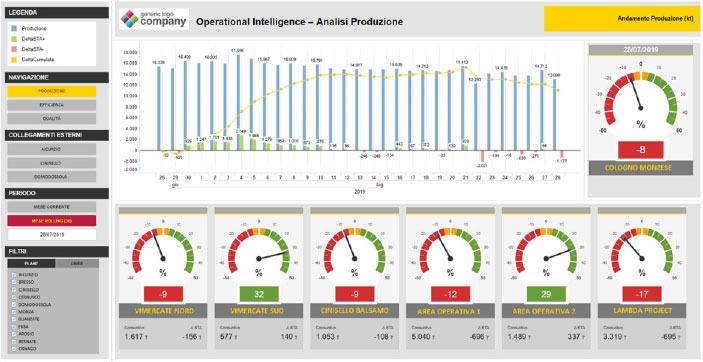Click the green 29 value box
Image resolution: width=703 pixels, height=362 pixels.
point(547,294)
